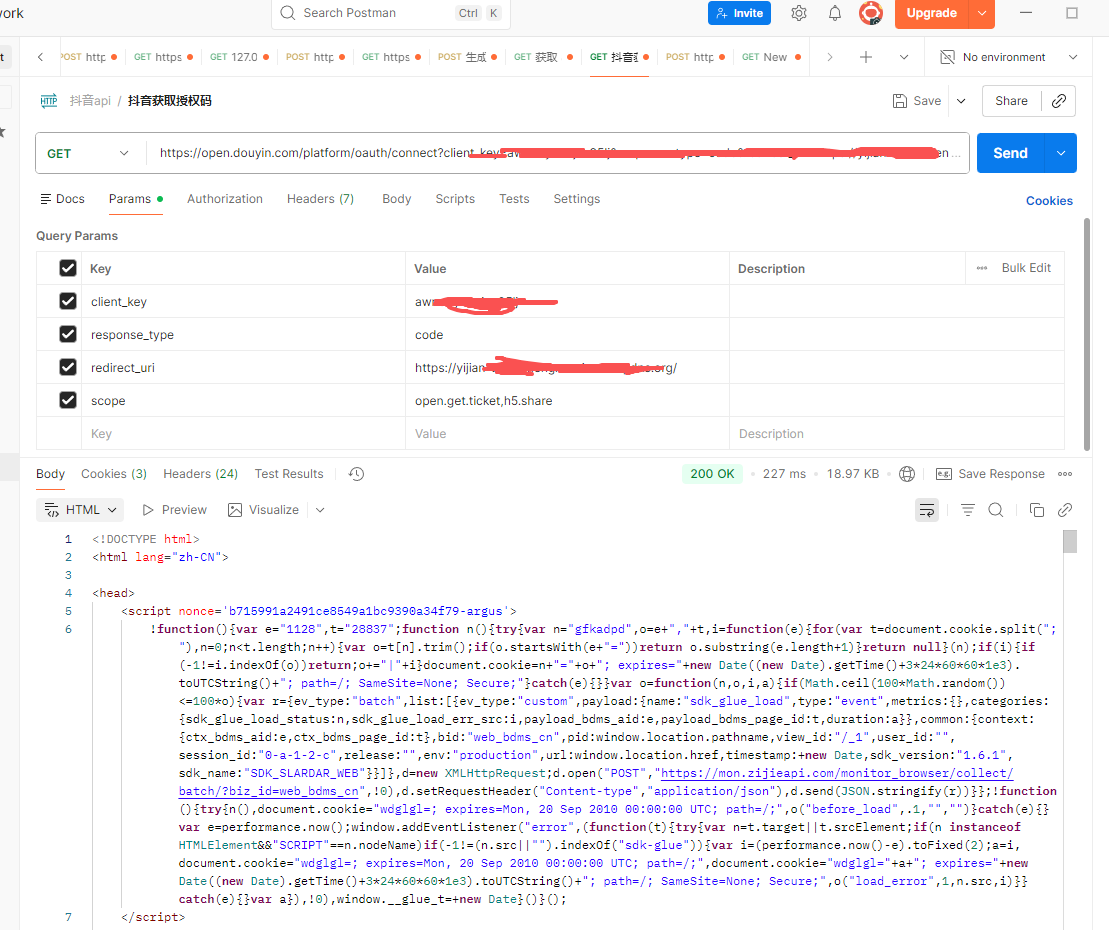Click the no environment icon

click(948, 57)
